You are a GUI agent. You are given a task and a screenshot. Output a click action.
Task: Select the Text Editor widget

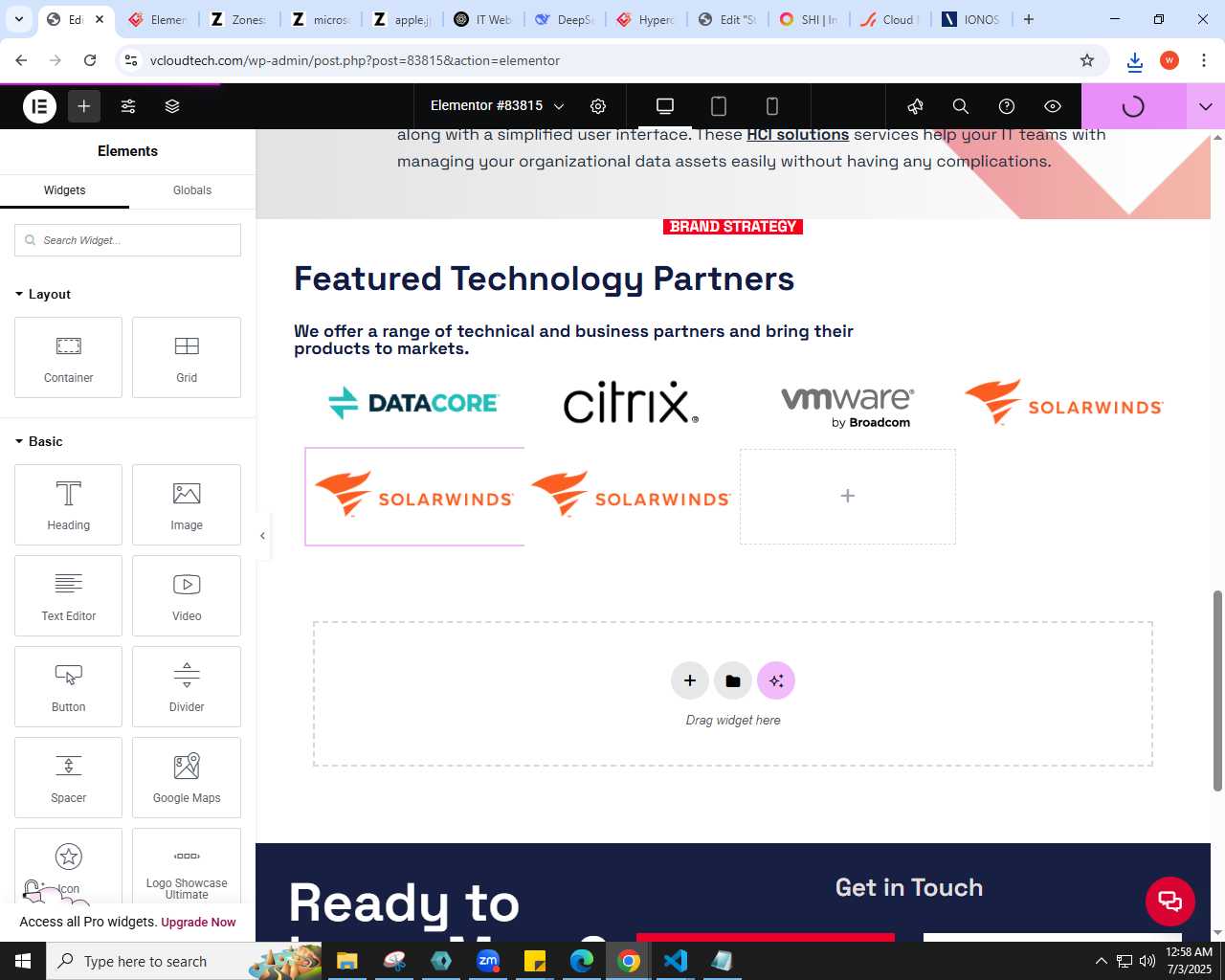(68, 595)
